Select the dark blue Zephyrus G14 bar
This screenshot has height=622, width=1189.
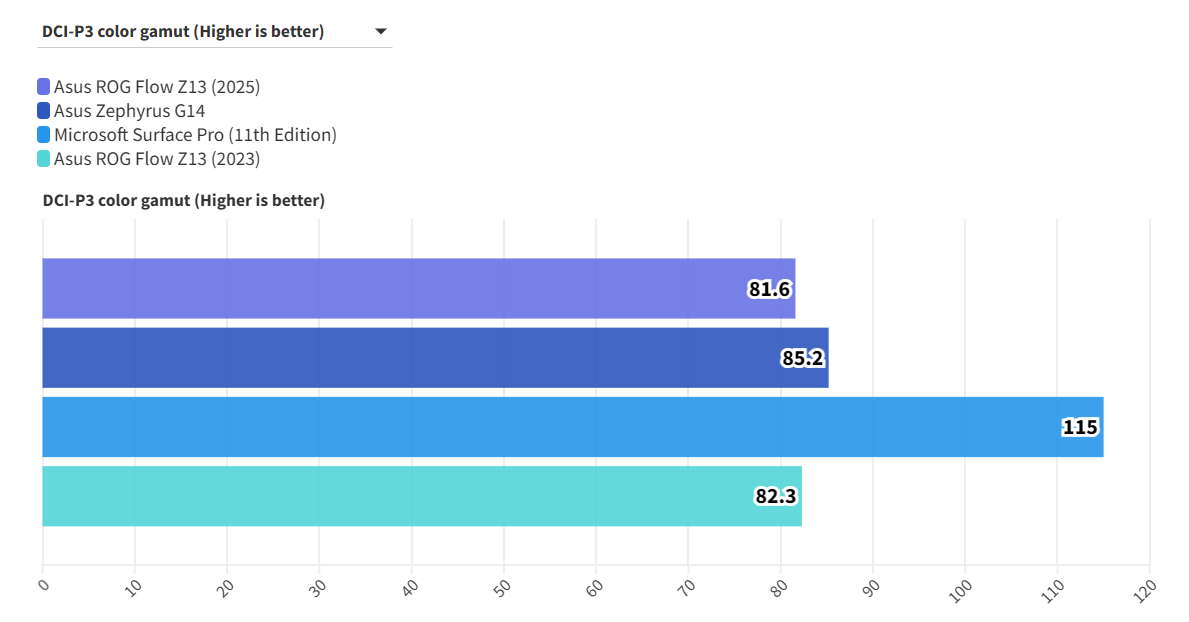coord(400,358)
